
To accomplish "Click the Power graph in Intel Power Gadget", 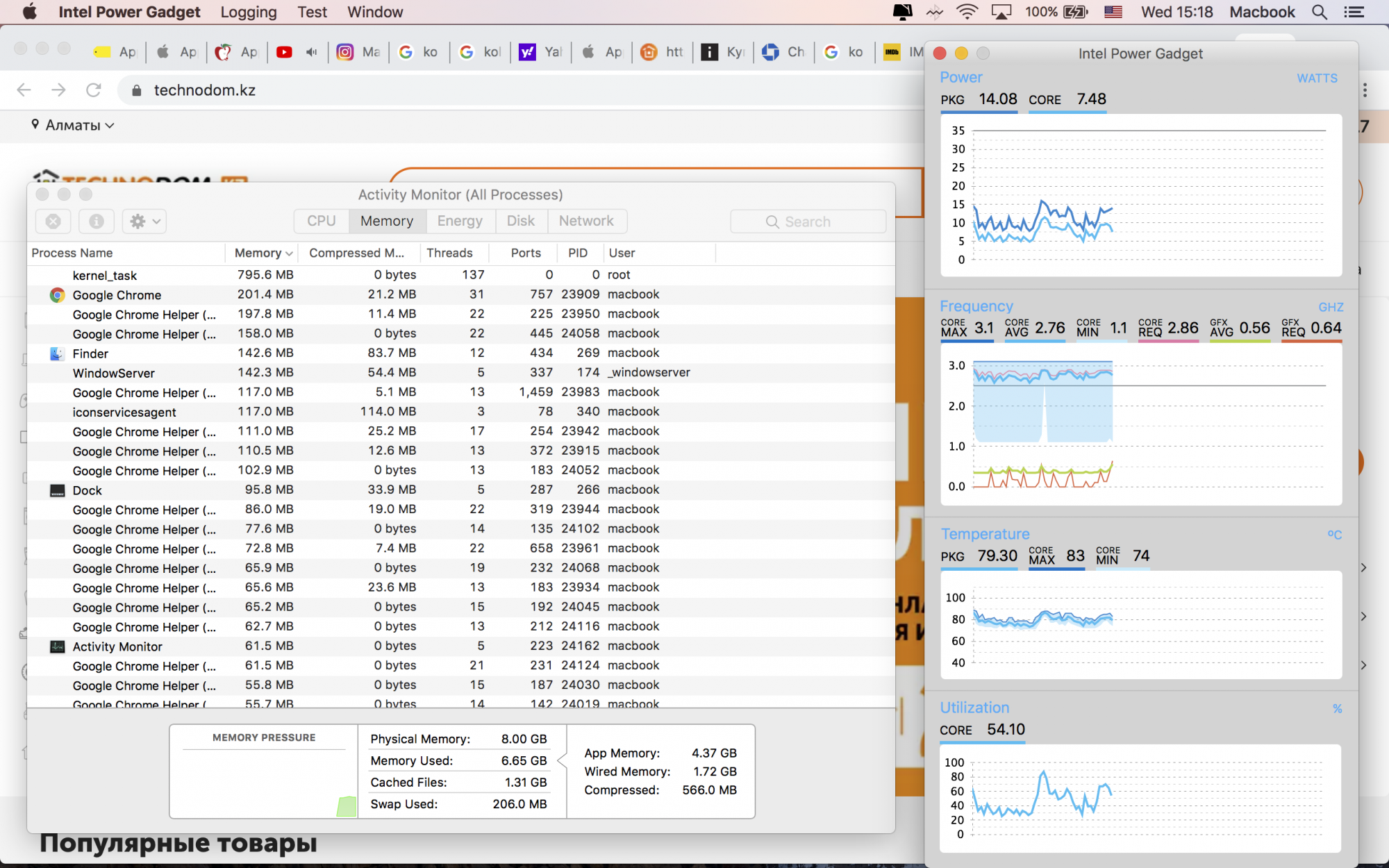I will point(1141,195).
